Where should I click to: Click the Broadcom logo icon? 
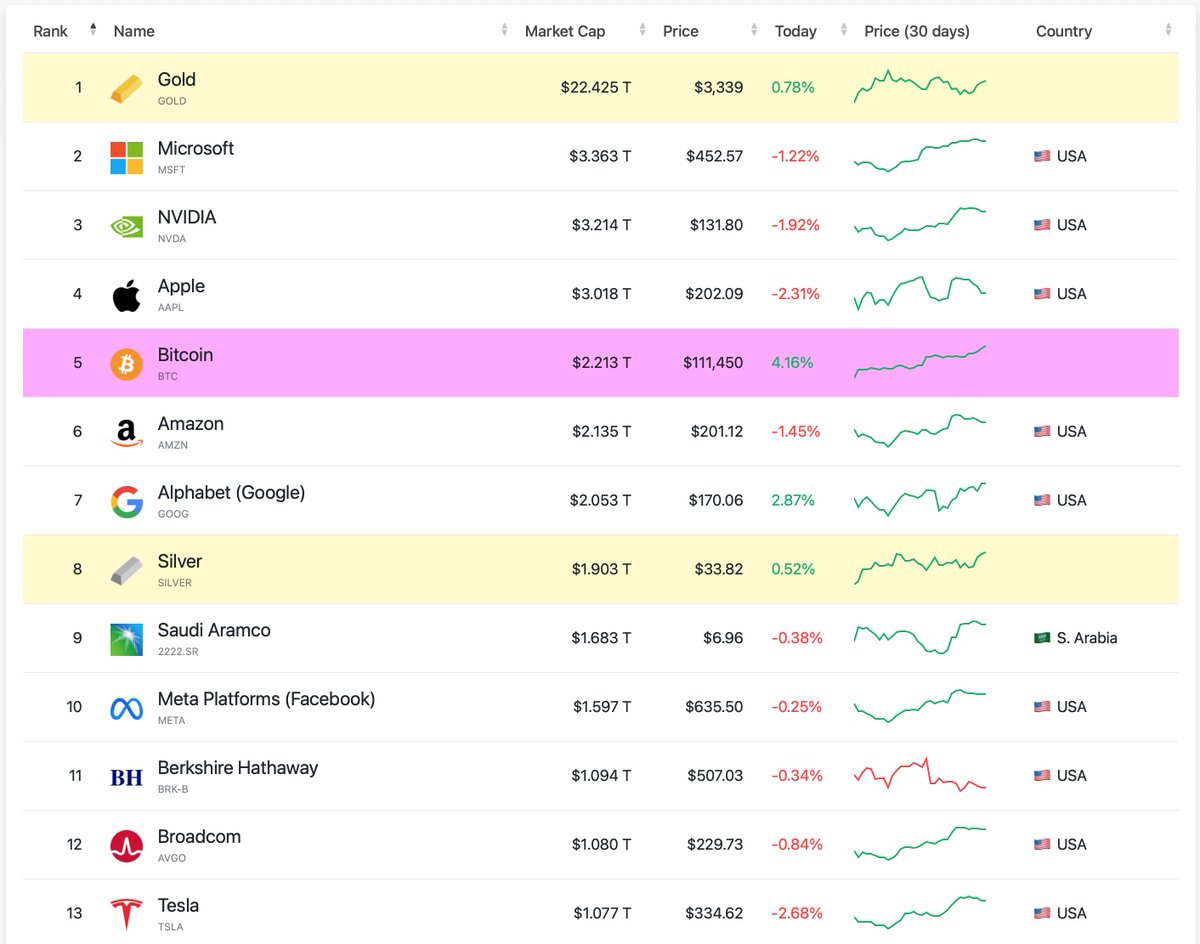(126, 846)
